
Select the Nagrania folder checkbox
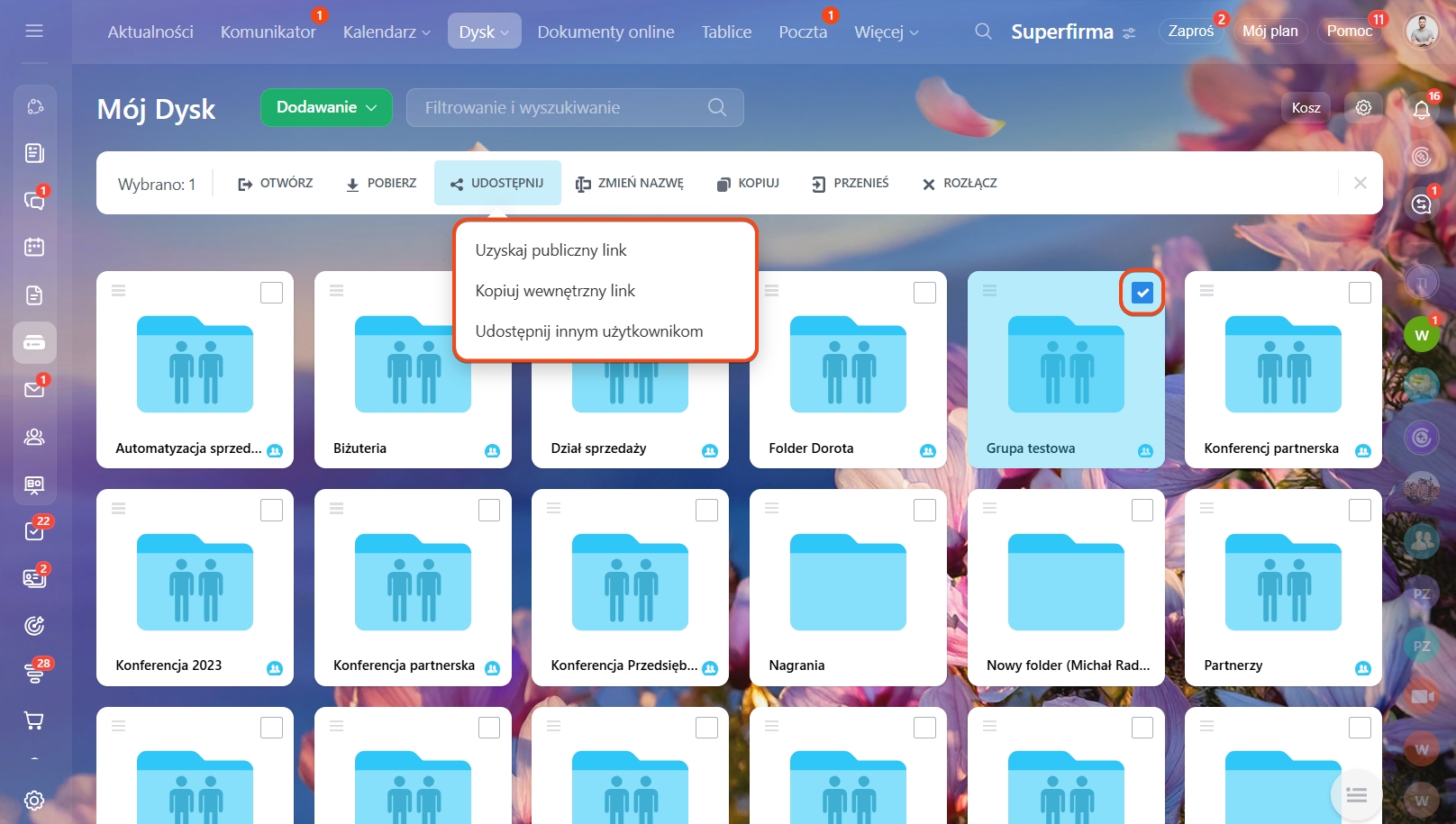click(924, 510)
